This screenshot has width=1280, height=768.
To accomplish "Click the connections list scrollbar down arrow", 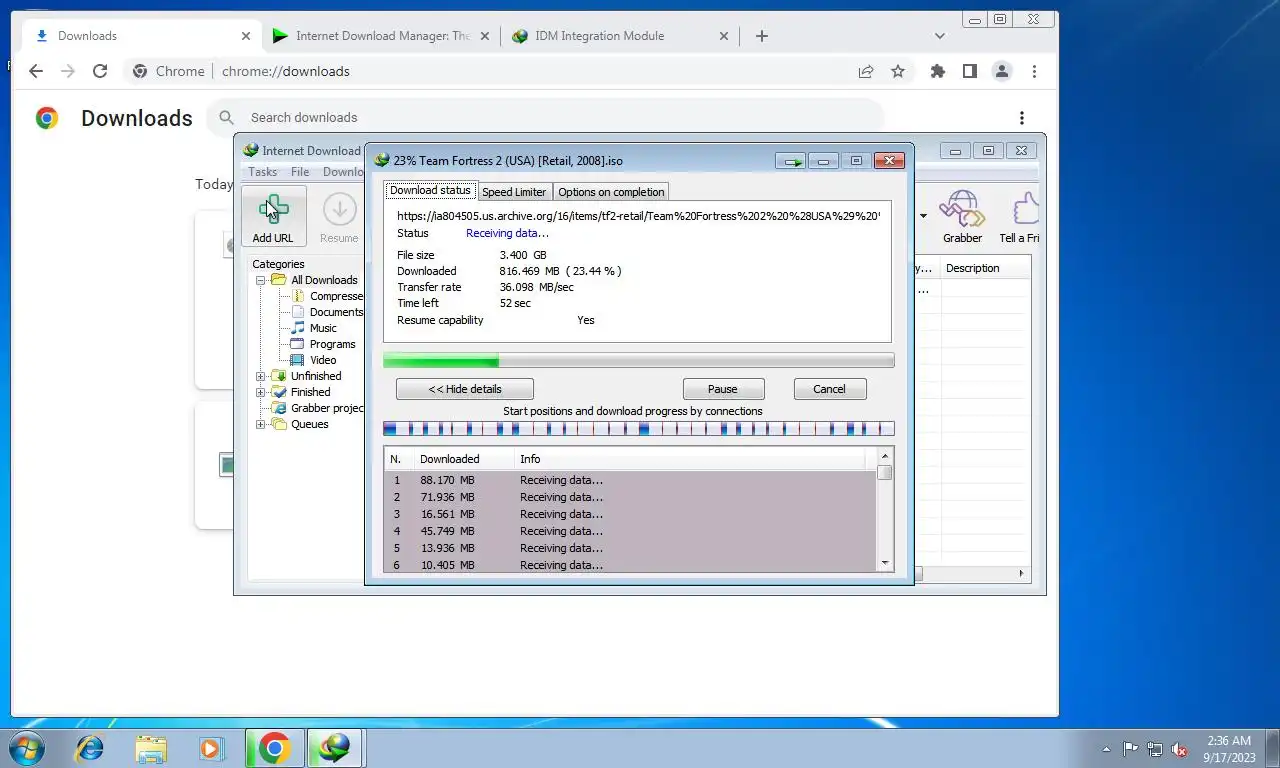I will point(885,563).
